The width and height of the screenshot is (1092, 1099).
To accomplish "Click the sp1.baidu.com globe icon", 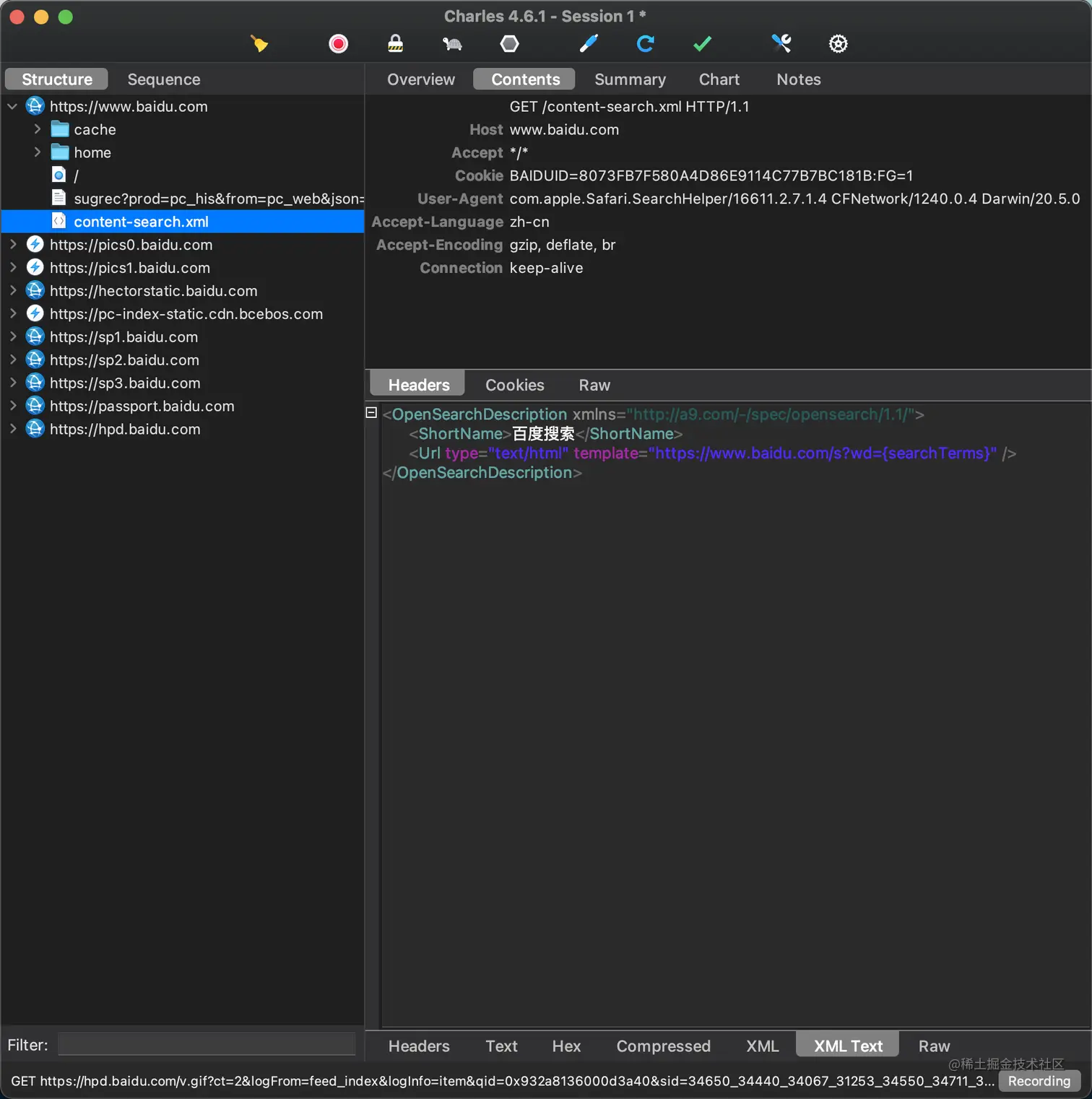I will (x=35, y=337).
